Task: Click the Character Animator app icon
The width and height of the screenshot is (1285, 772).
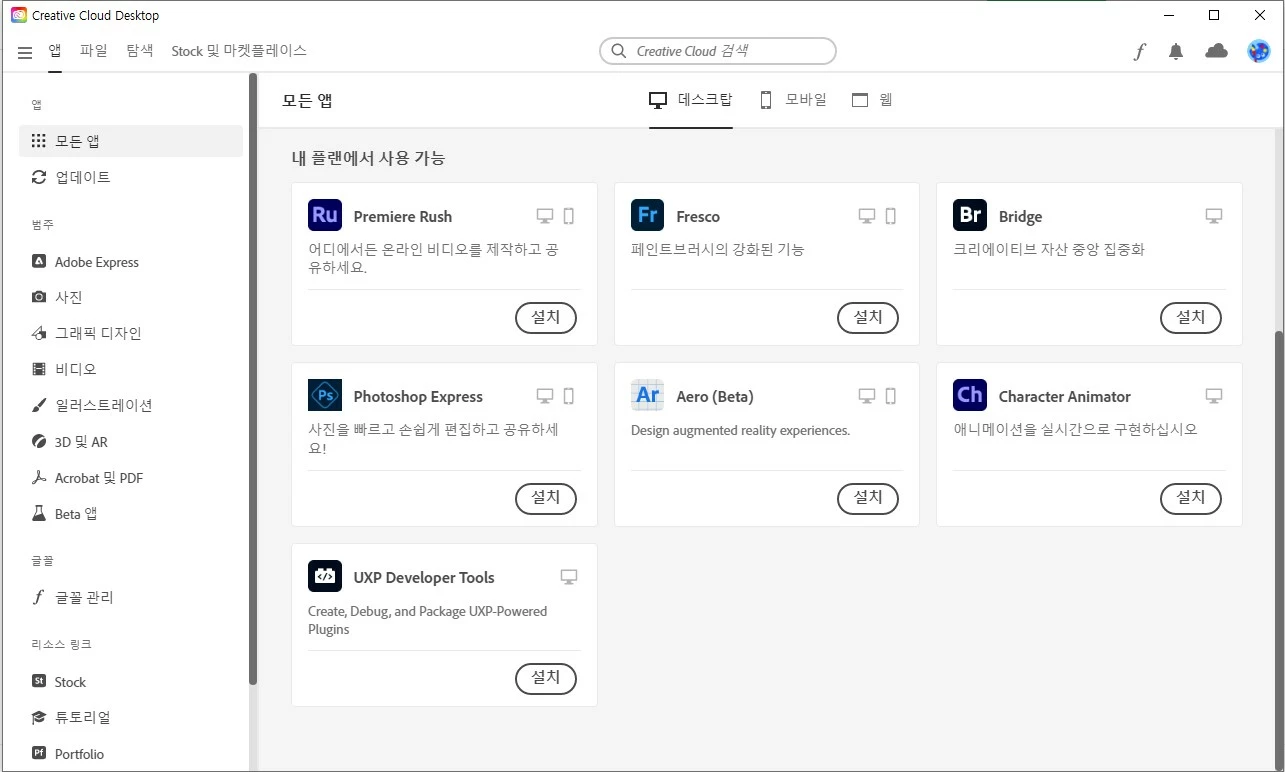Action: [x=970, y=395]
